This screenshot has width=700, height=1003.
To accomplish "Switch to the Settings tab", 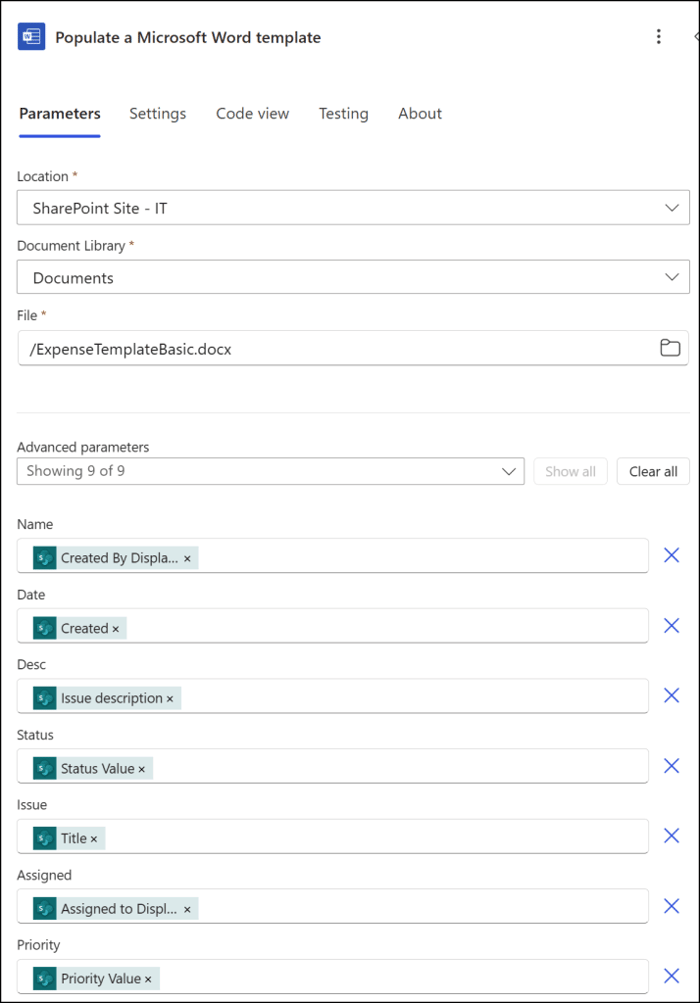I will pos(157,113).
